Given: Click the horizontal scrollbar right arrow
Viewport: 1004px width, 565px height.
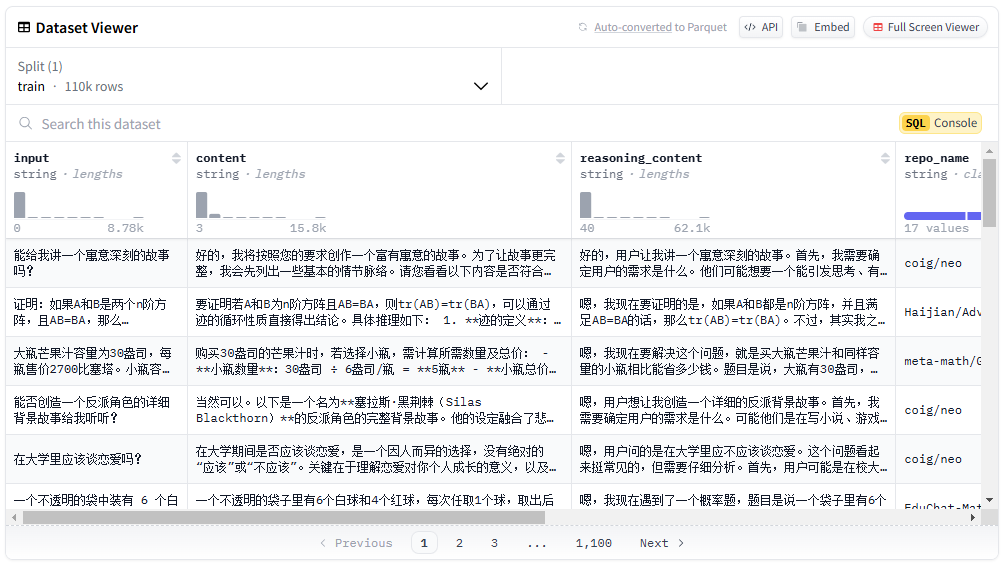Looking at the screenshot, I should click(973, 517).
